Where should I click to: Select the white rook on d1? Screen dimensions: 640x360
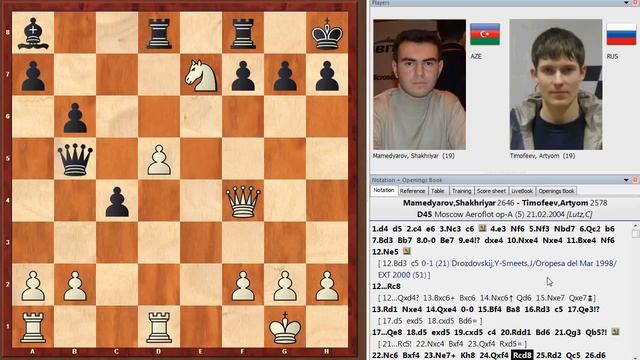[x=159, y=327]
